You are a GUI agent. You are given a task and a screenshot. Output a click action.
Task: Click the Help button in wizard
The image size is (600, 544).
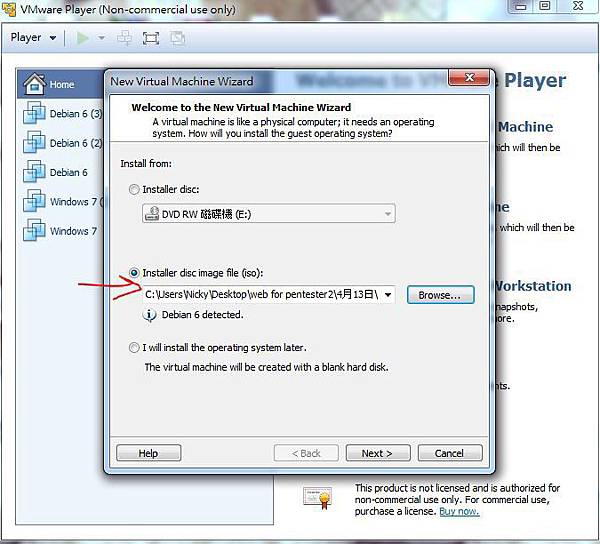coord(148,453)
